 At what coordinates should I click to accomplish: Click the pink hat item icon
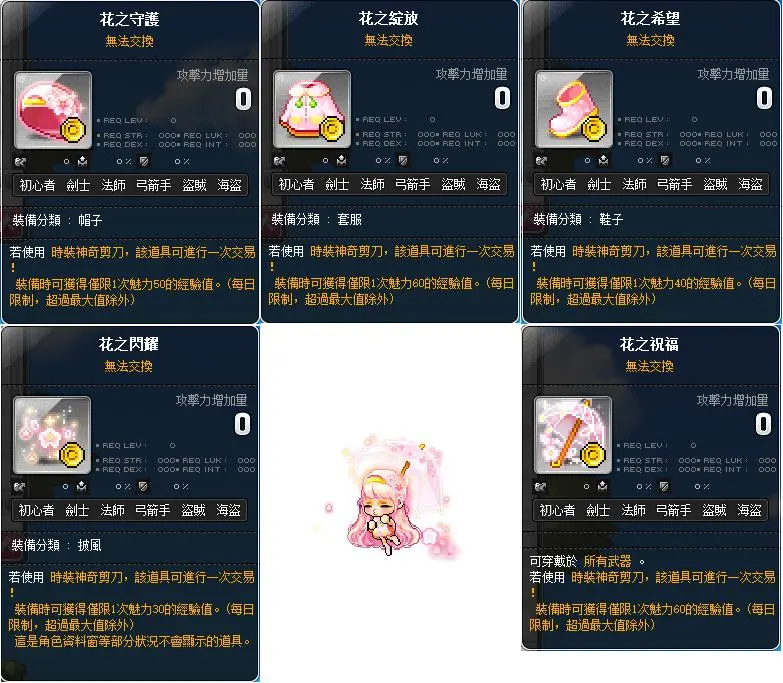(53, 110)
